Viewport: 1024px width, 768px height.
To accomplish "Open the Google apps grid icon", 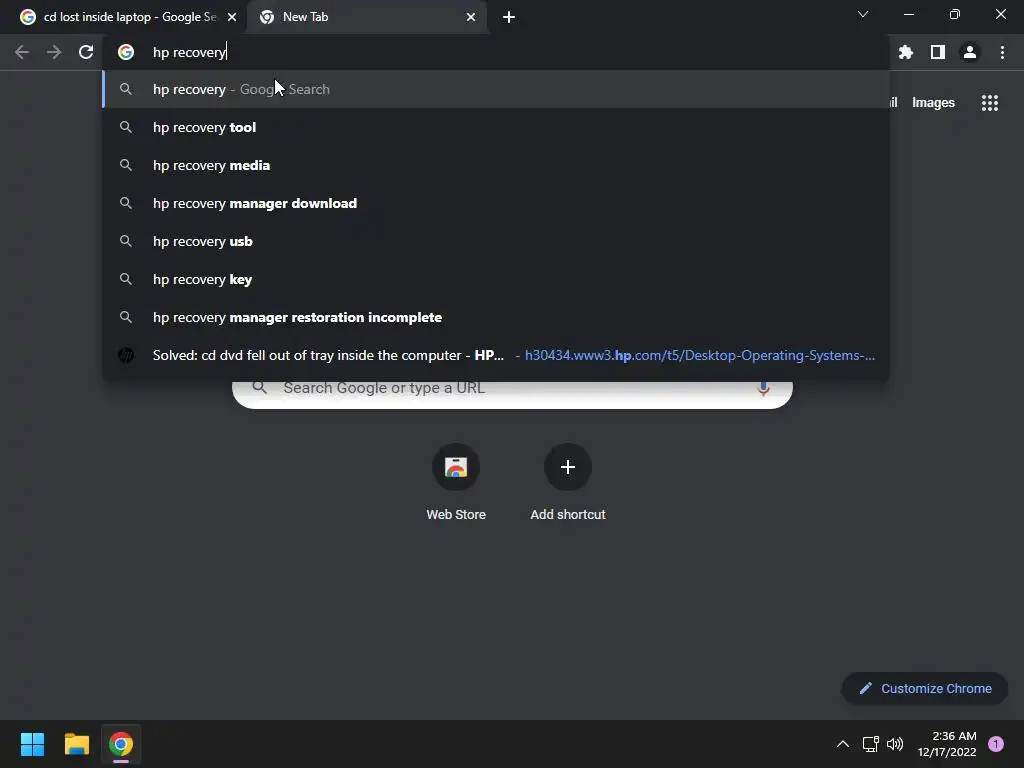I will 990,103.
